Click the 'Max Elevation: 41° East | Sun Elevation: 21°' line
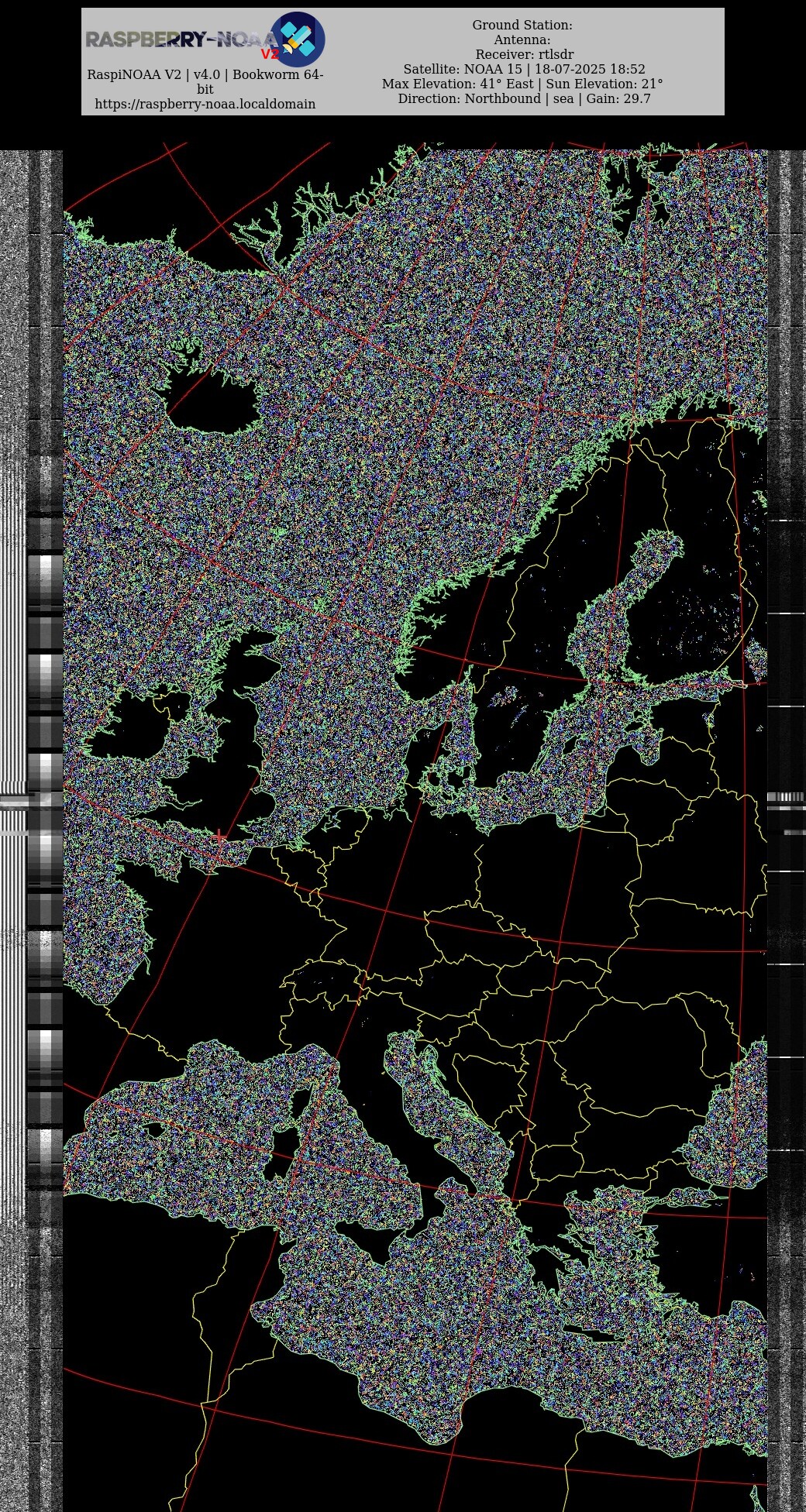Viewport: 806px width, 1512px height. click(522, 84)
